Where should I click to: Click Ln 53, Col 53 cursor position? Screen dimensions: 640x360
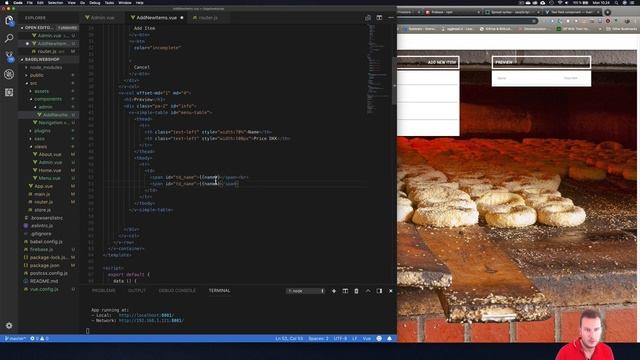click(289, 338)
